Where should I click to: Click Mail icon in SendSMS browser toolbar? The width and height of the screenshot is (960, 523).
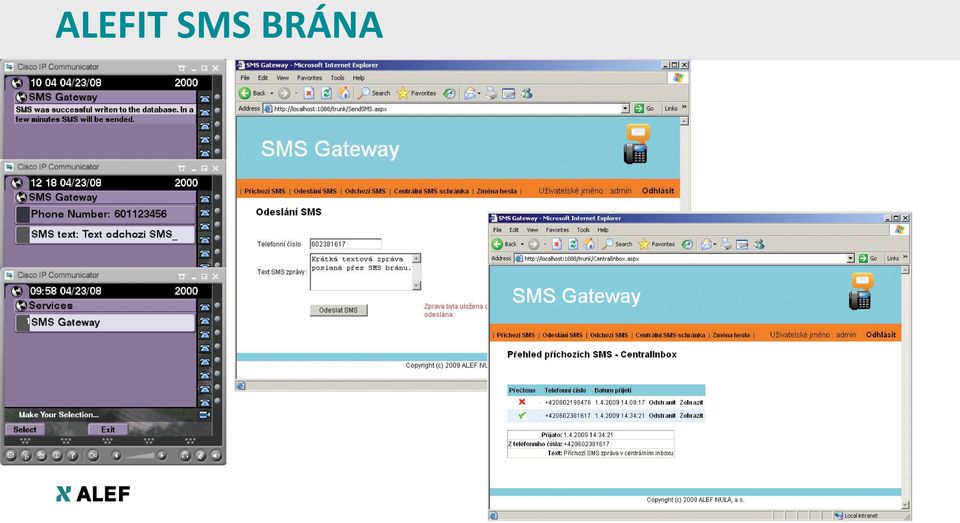470,93
